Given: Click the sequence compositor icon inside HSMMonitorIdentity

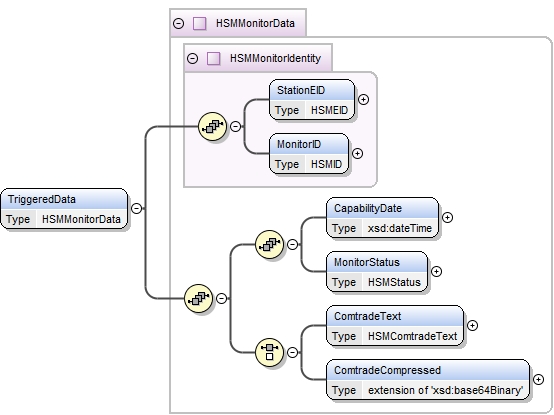Looking at the screenshot, I should tap(212, 126).
